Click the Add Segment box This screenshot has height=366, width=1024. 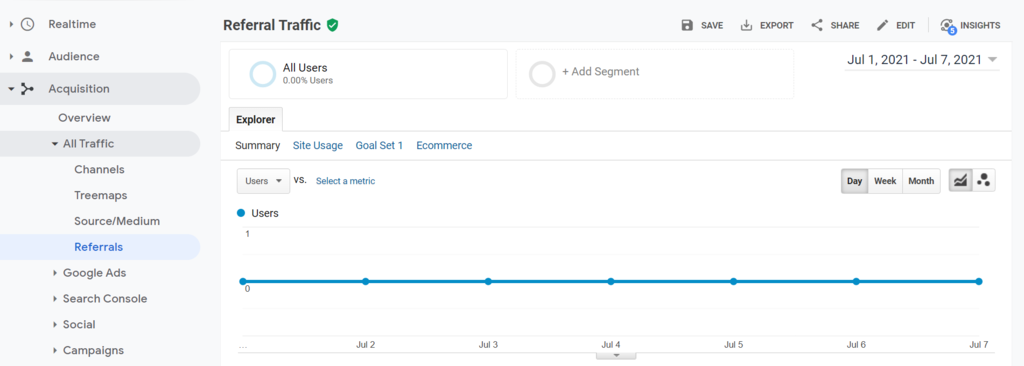(x=654, y=74)
